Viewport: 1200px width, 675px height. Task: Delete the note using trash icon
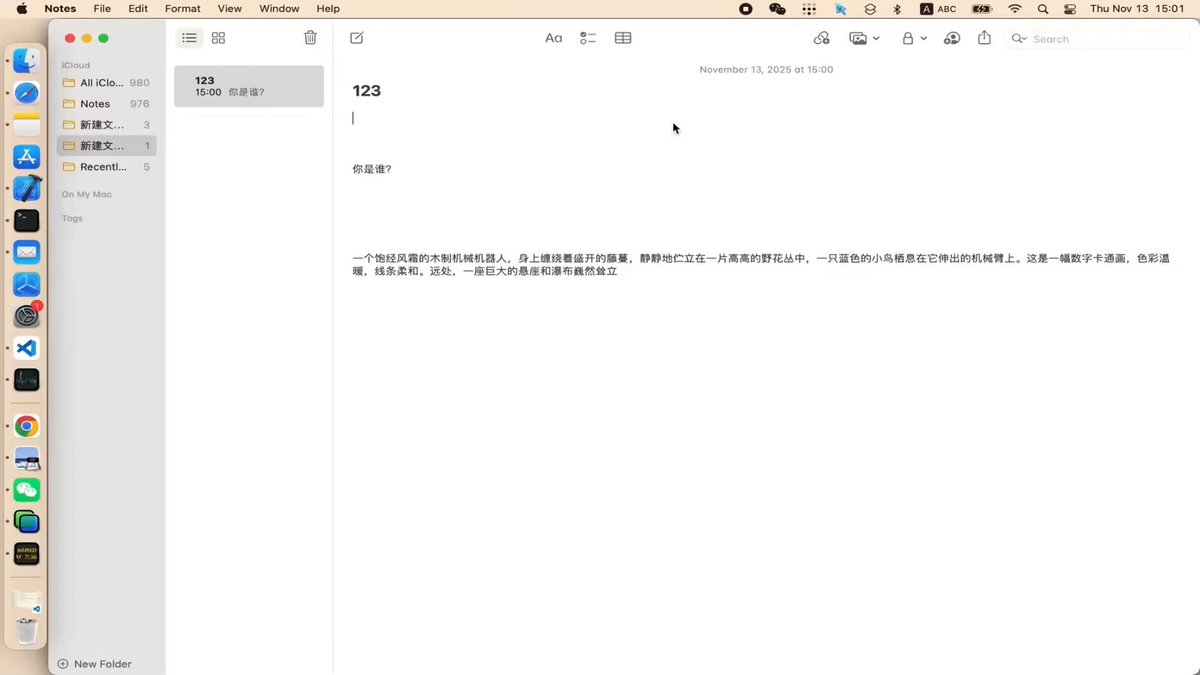click(x=310, y=38)
